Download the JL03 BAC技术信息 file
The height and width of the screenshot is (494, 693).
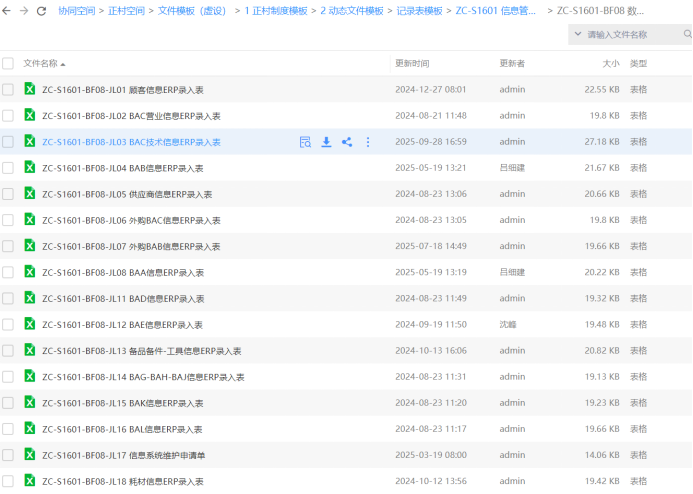(326, 142)
